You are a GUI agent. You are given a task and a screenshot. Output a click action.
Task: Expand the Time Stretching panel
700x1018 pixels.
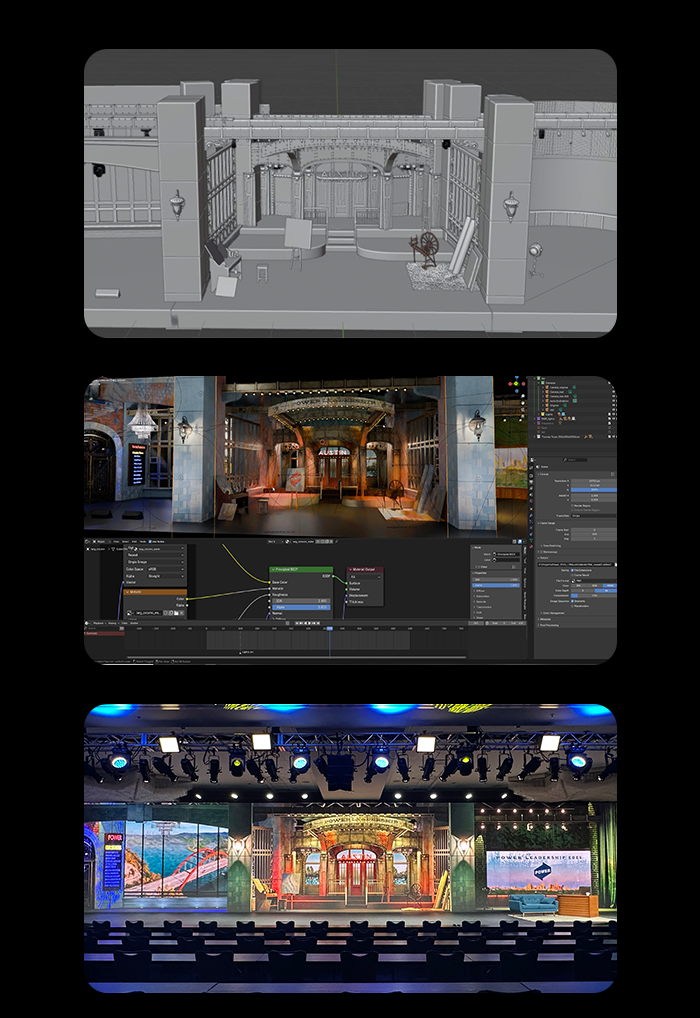pyautogui.click(x=551, y=546)
